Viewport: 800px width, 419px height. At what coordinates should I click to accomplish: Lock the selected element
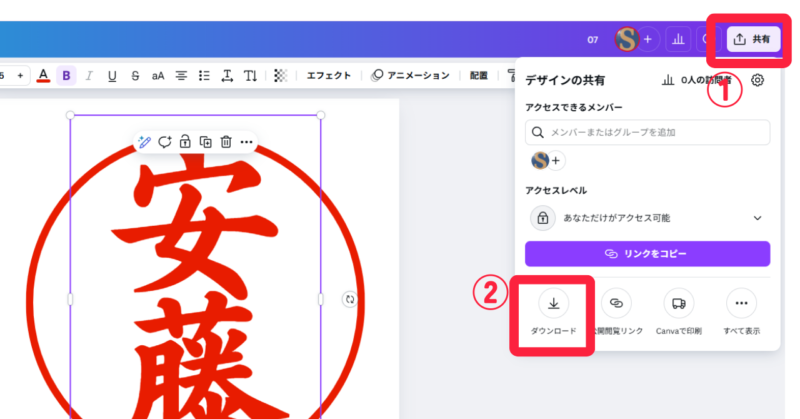tap(185, 142)
